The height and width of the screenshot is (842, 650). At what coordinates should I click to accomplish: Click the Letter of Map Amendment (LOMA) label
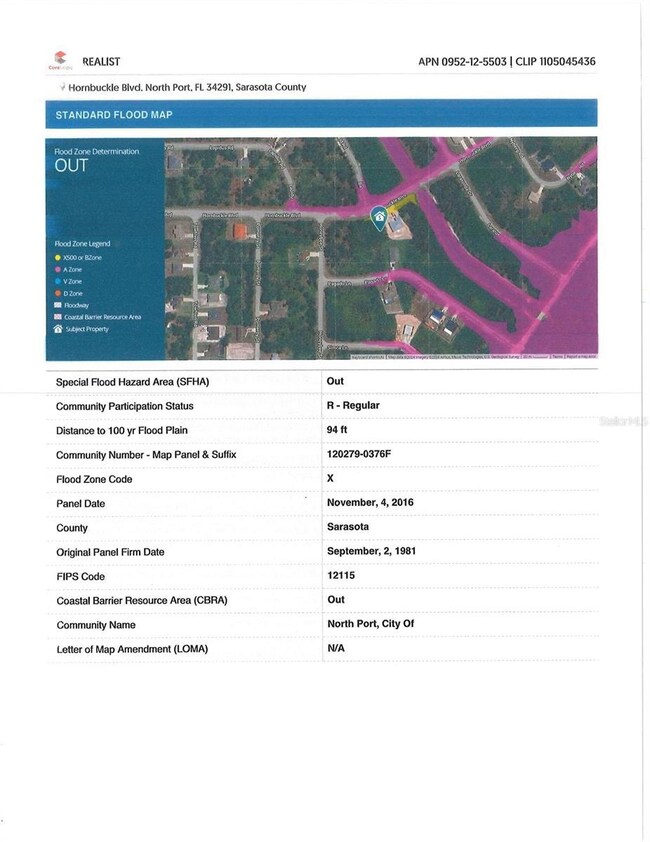pyautogui.click(x=132, y=649)
